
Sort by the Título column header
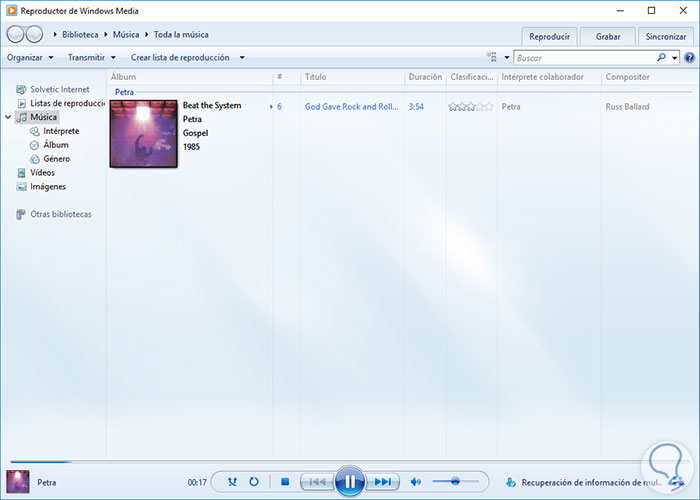(x=353, y=77)
